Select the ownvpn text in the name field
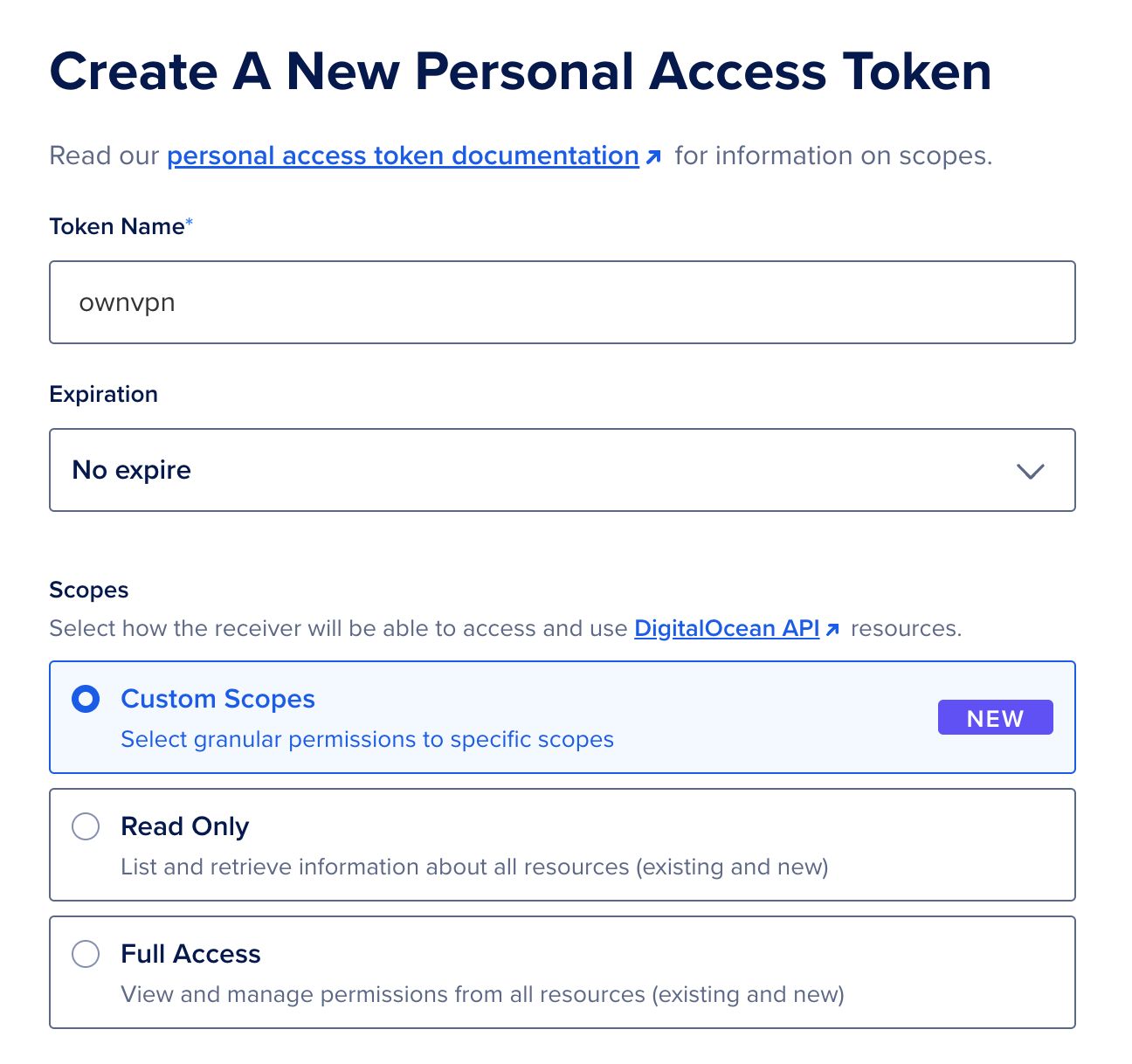 coord(127,302)
